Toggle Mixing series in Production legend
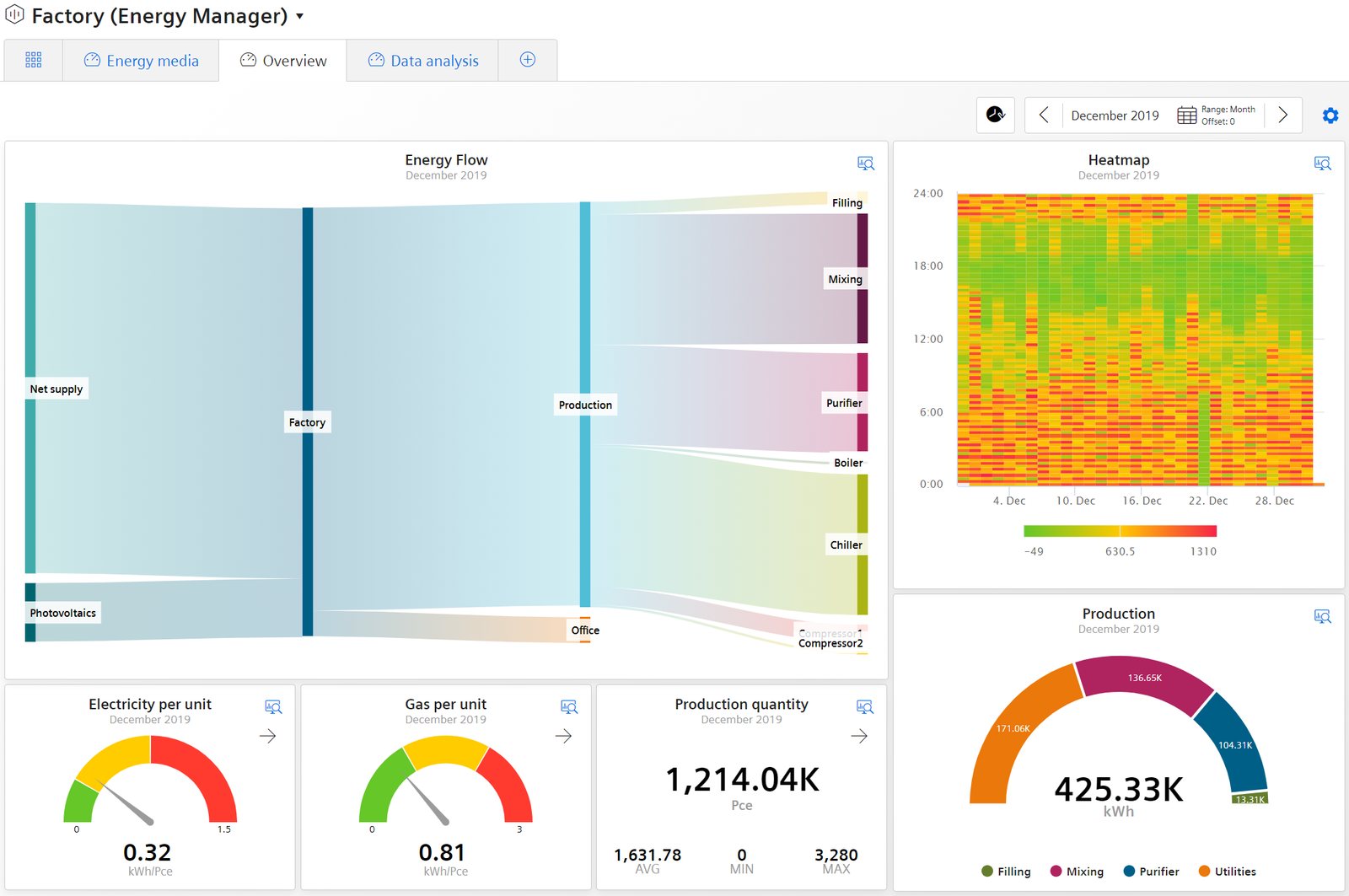Viewport: 1349px width, 896px height. click(x=1077, y=872)
